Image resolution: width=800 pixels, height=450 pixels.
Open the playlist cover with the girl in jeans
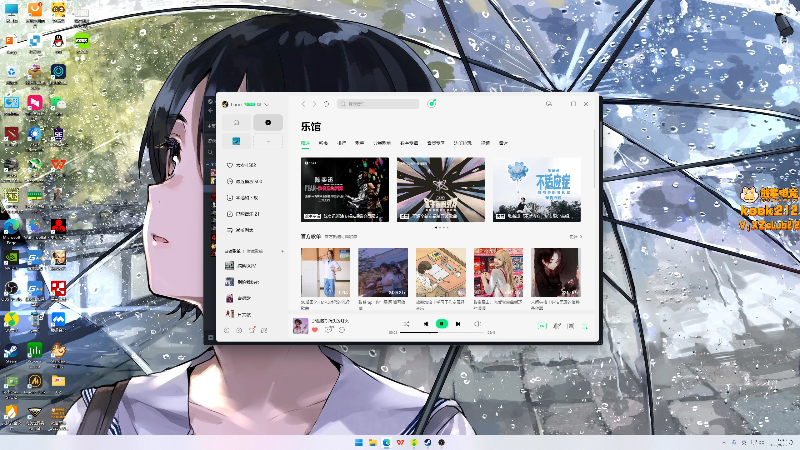[326, 272]
